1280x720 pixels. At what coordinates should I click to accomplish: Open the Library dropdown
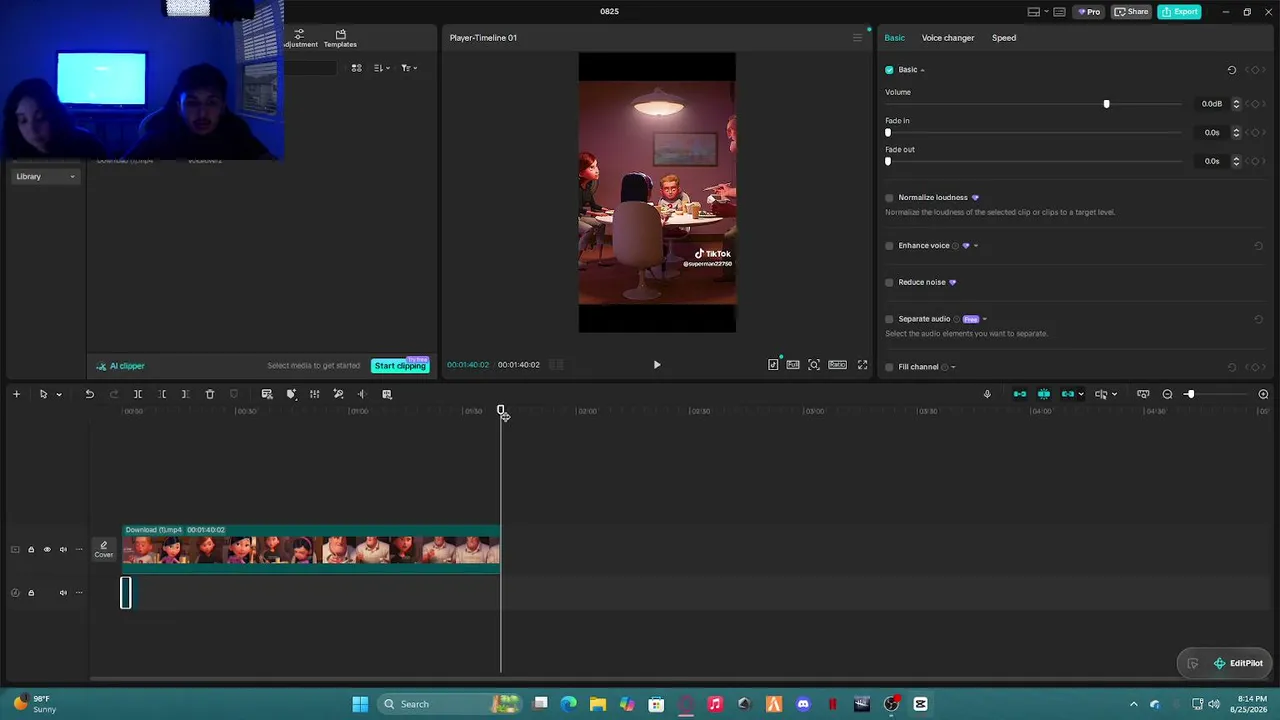click(45, 177)
